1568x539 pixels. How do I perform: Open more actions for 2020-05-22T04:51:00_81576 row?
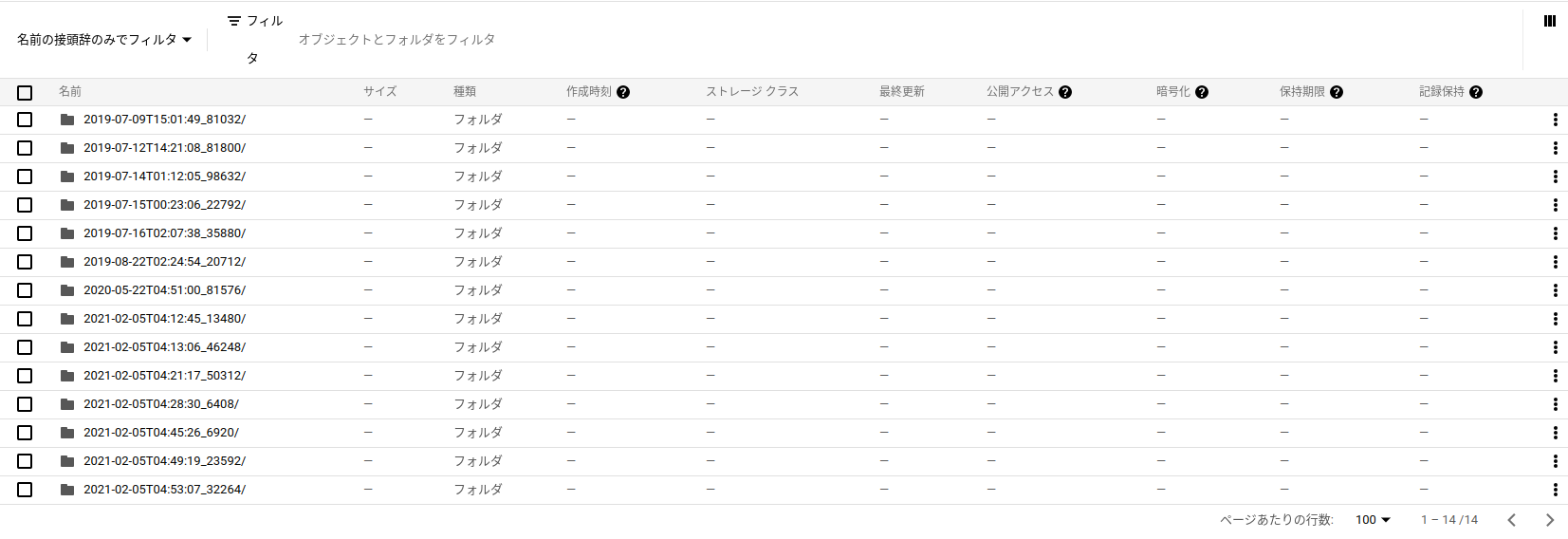(x=1555, y=290)
